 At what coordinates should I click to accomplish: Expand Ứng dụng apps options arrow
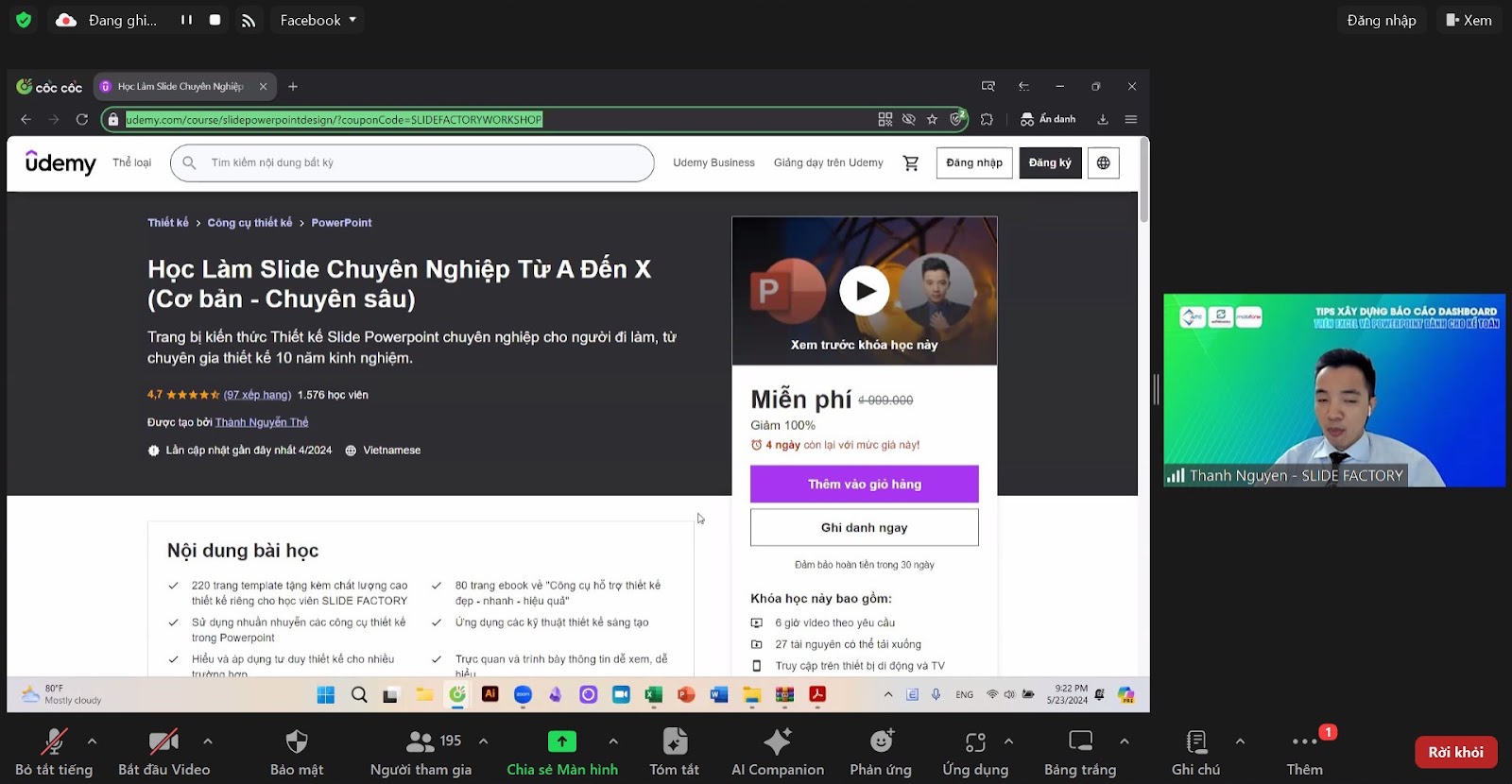pyautogui.click(x=1008, y=741)
